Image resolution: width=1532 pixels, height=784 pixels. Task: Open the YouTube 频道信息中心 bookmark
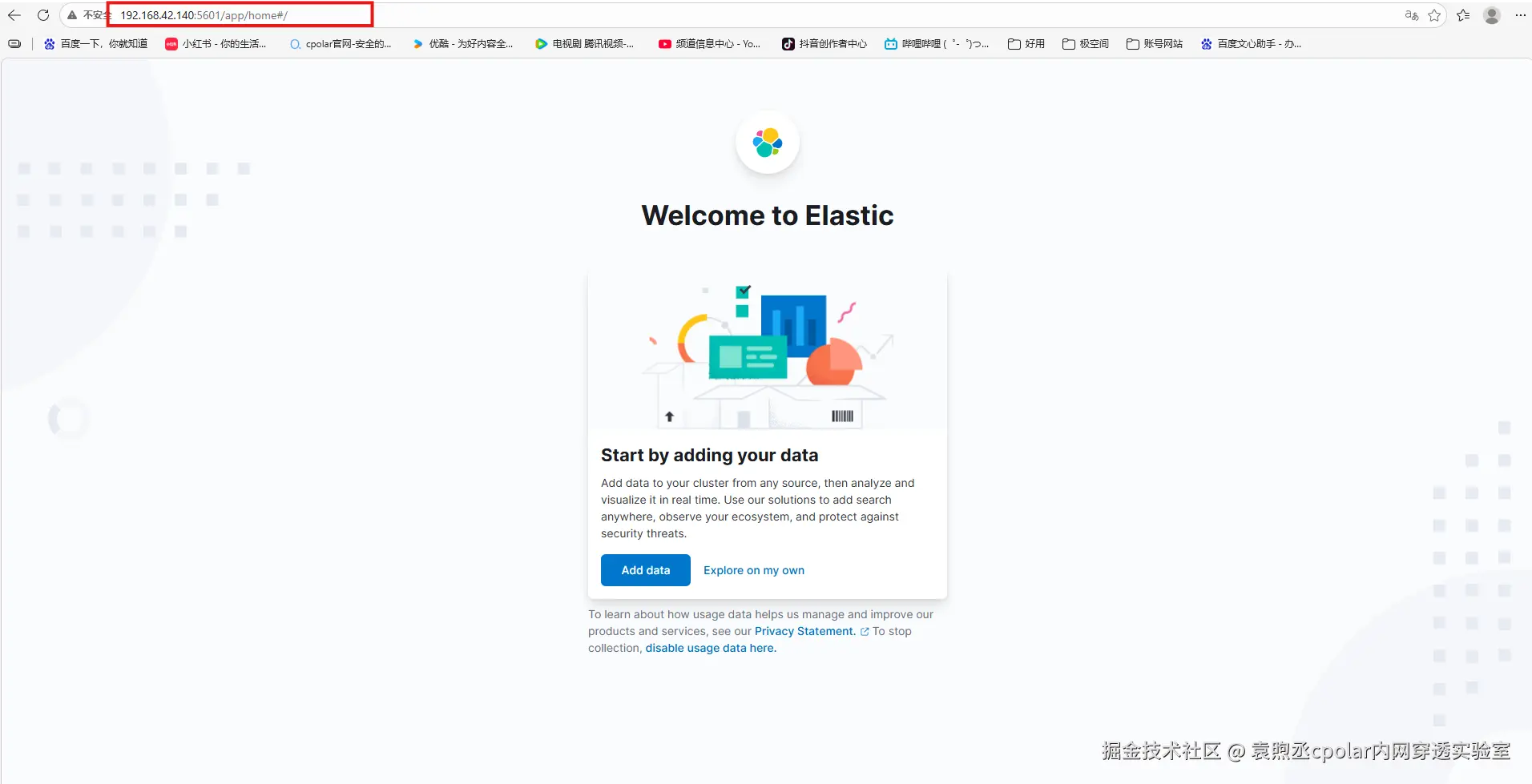(709, 44)
